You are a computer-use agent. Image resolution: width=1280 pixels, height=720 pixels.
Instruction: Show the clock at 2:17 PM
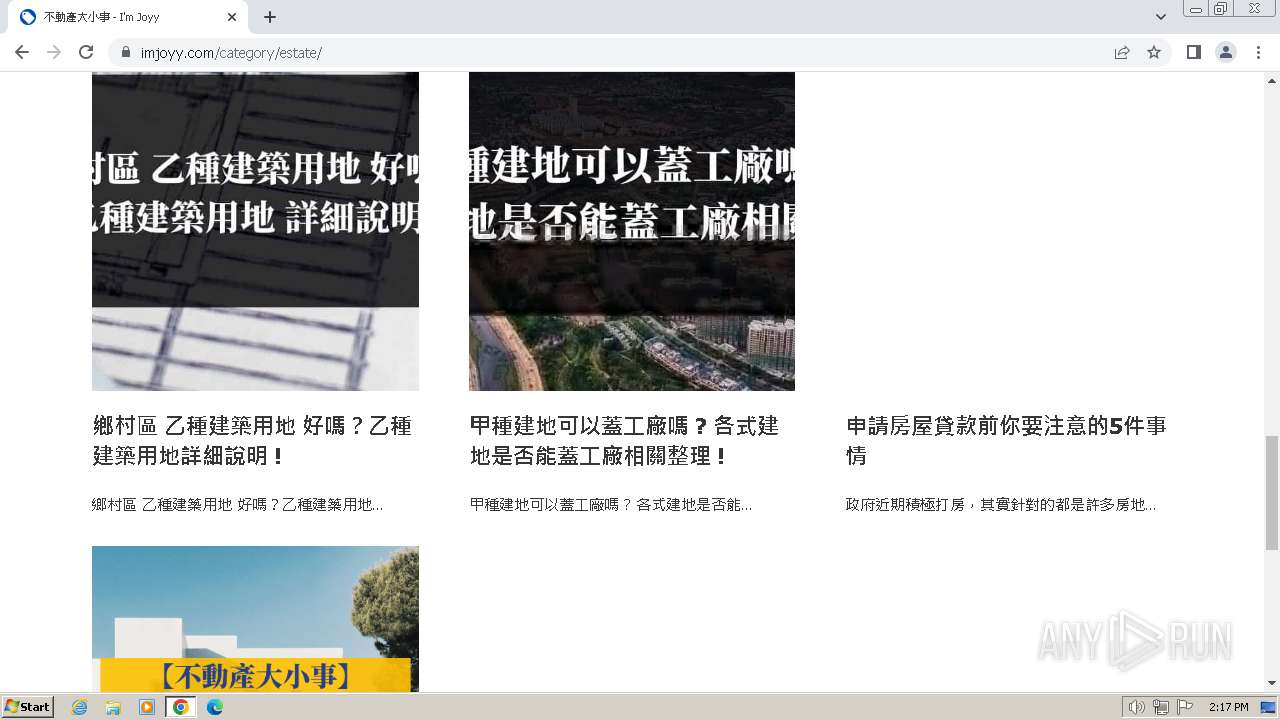1228,707
